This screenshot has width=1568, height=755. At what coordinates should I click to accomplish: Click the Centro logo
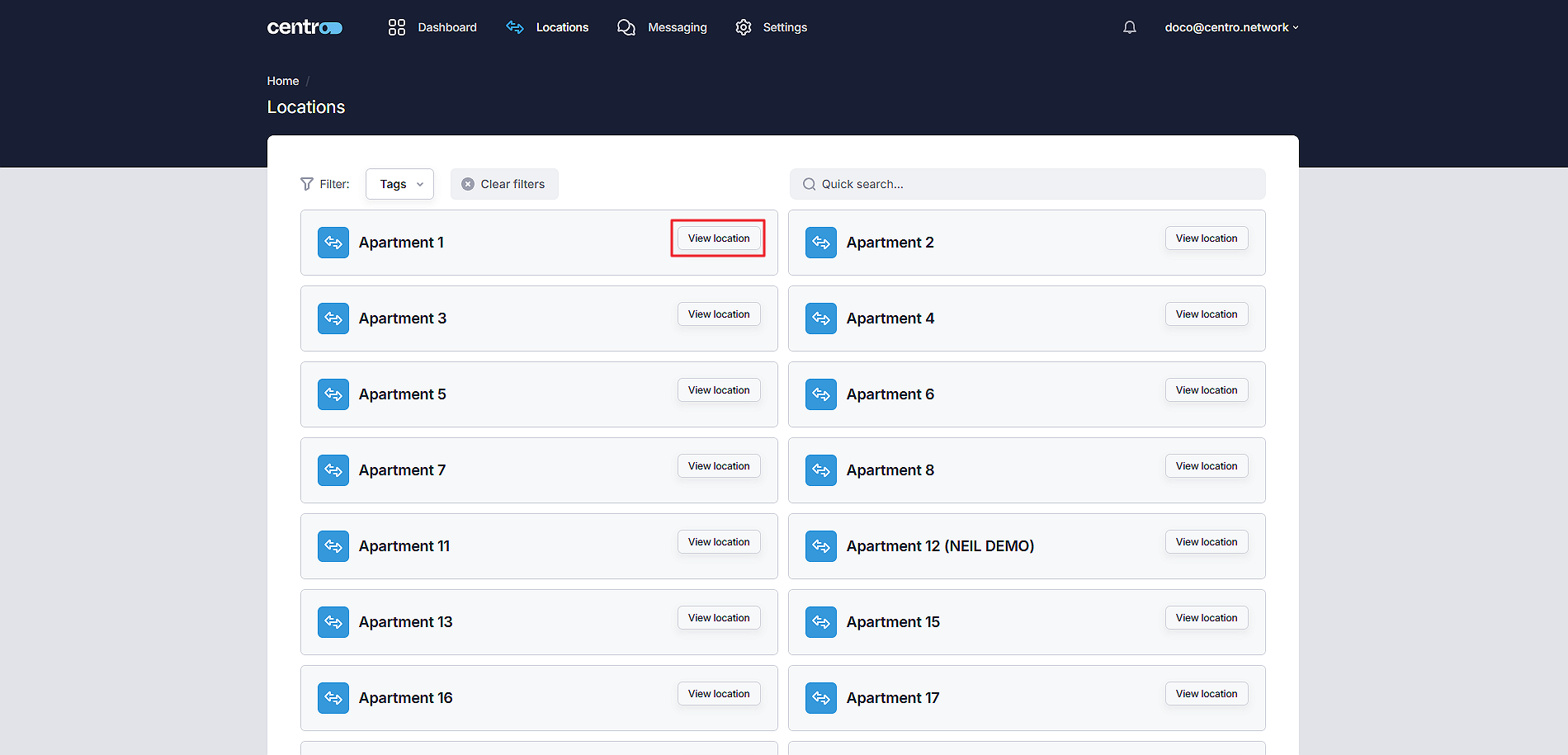pyautogui.click(x=305, y=27)
